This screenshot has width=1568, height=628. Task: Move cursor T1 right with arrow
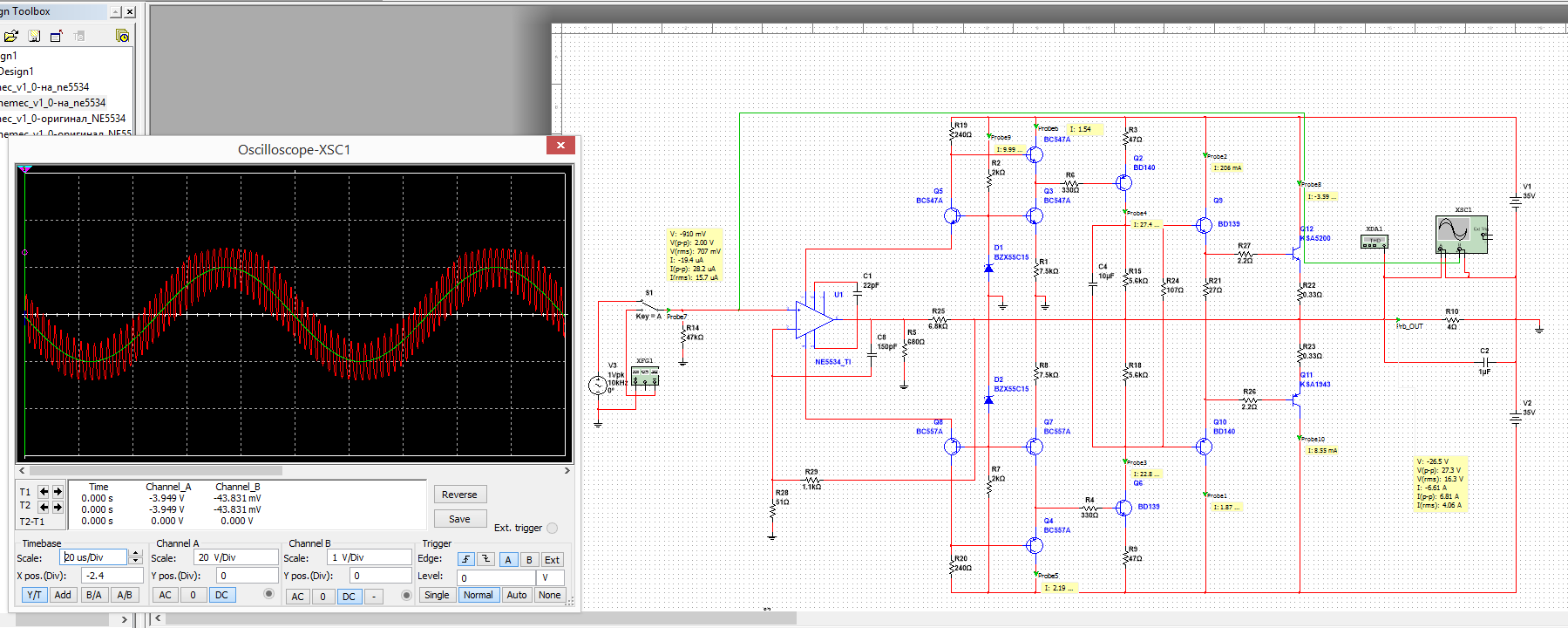click(x=58, y=492)
